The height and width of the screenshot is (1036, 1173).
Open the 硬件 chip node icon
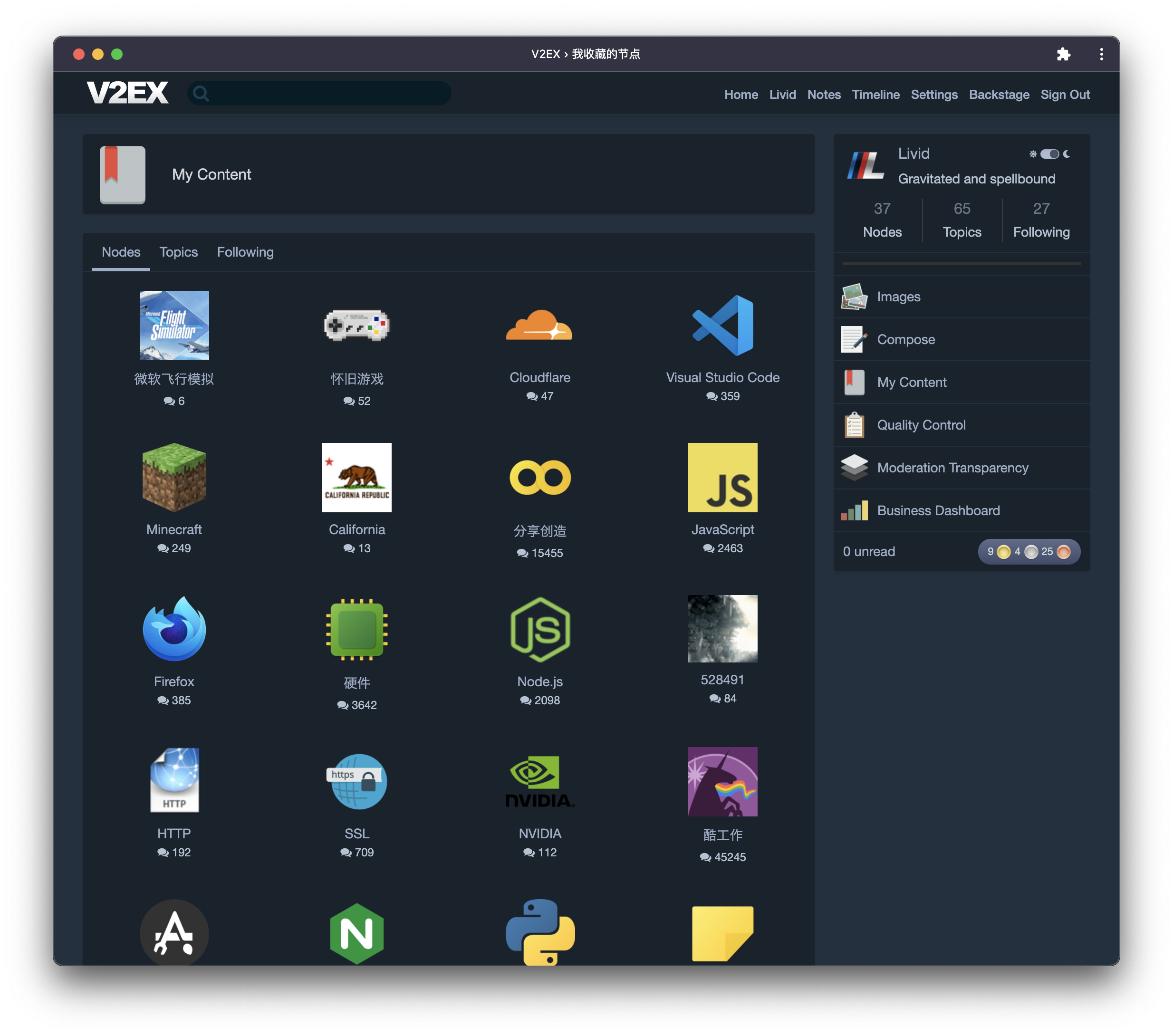pos(356,629)
